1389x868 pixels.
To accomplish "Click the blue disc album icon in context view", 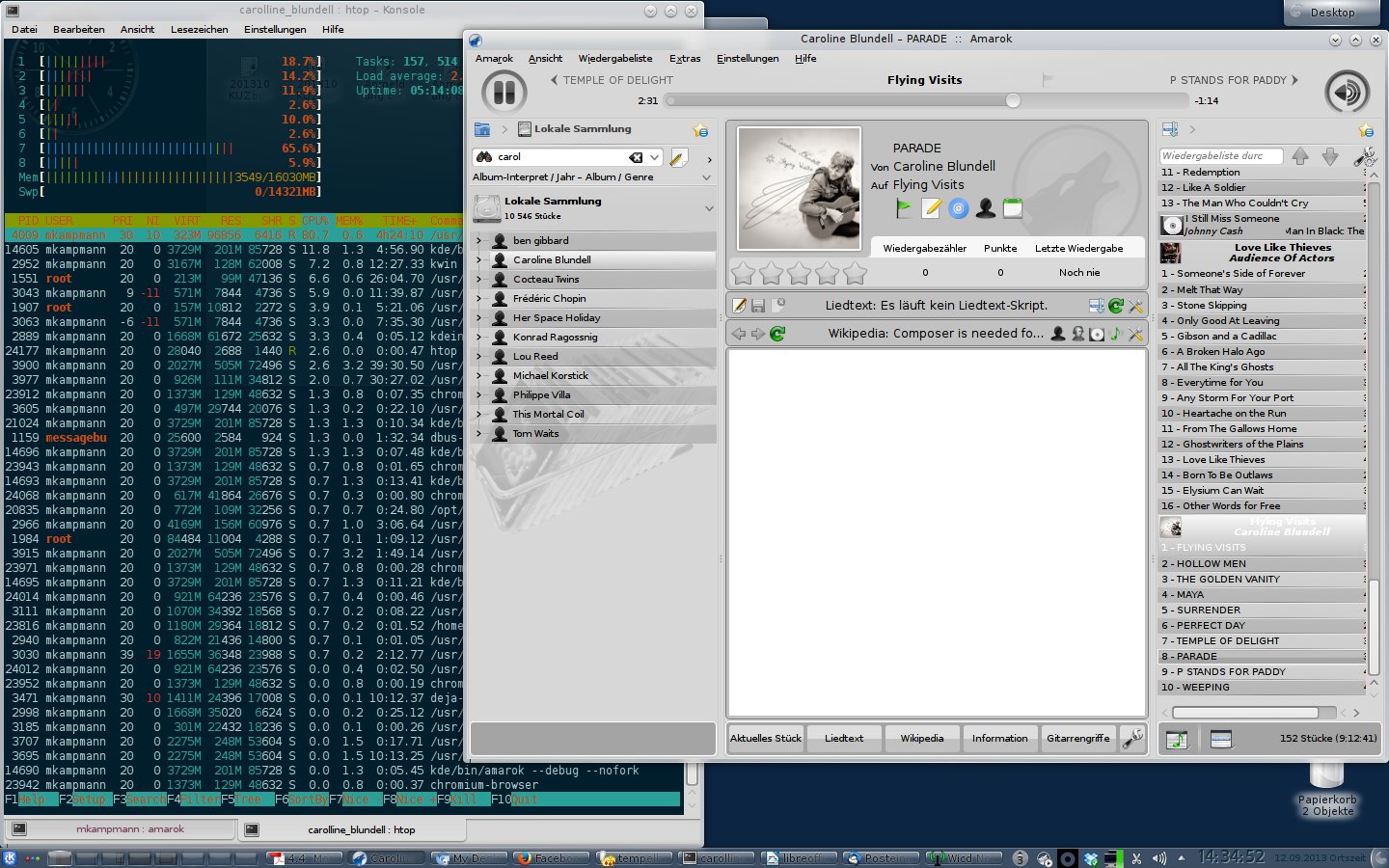I will (x=958, y=207).
